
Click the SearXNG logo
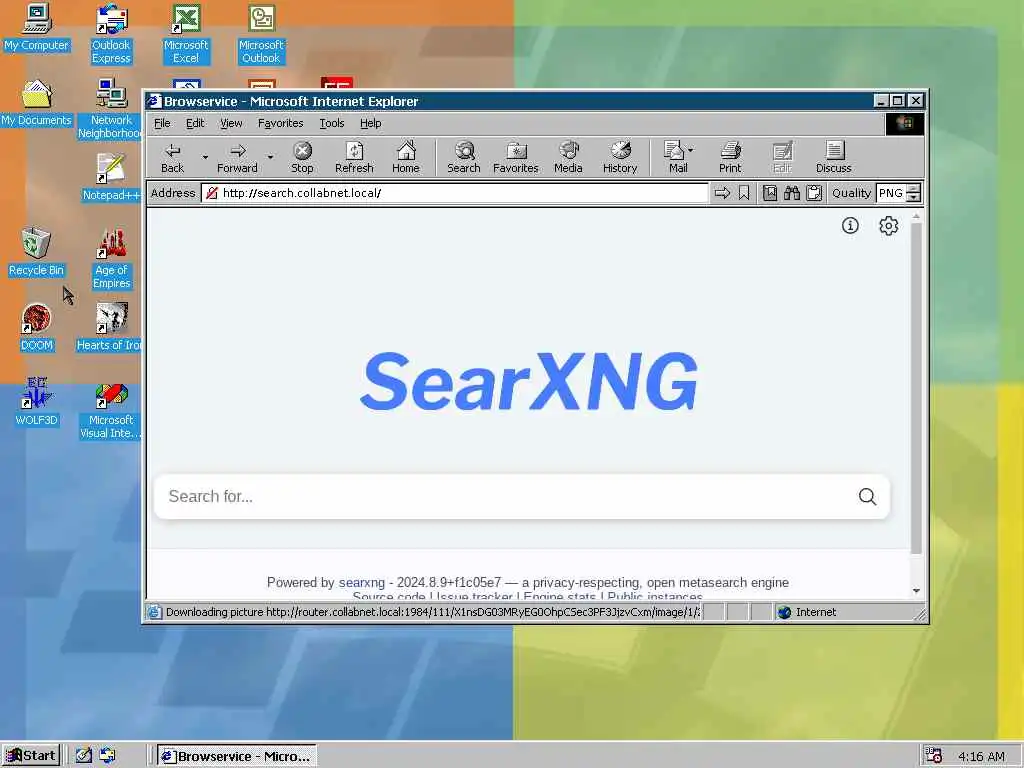528,382
